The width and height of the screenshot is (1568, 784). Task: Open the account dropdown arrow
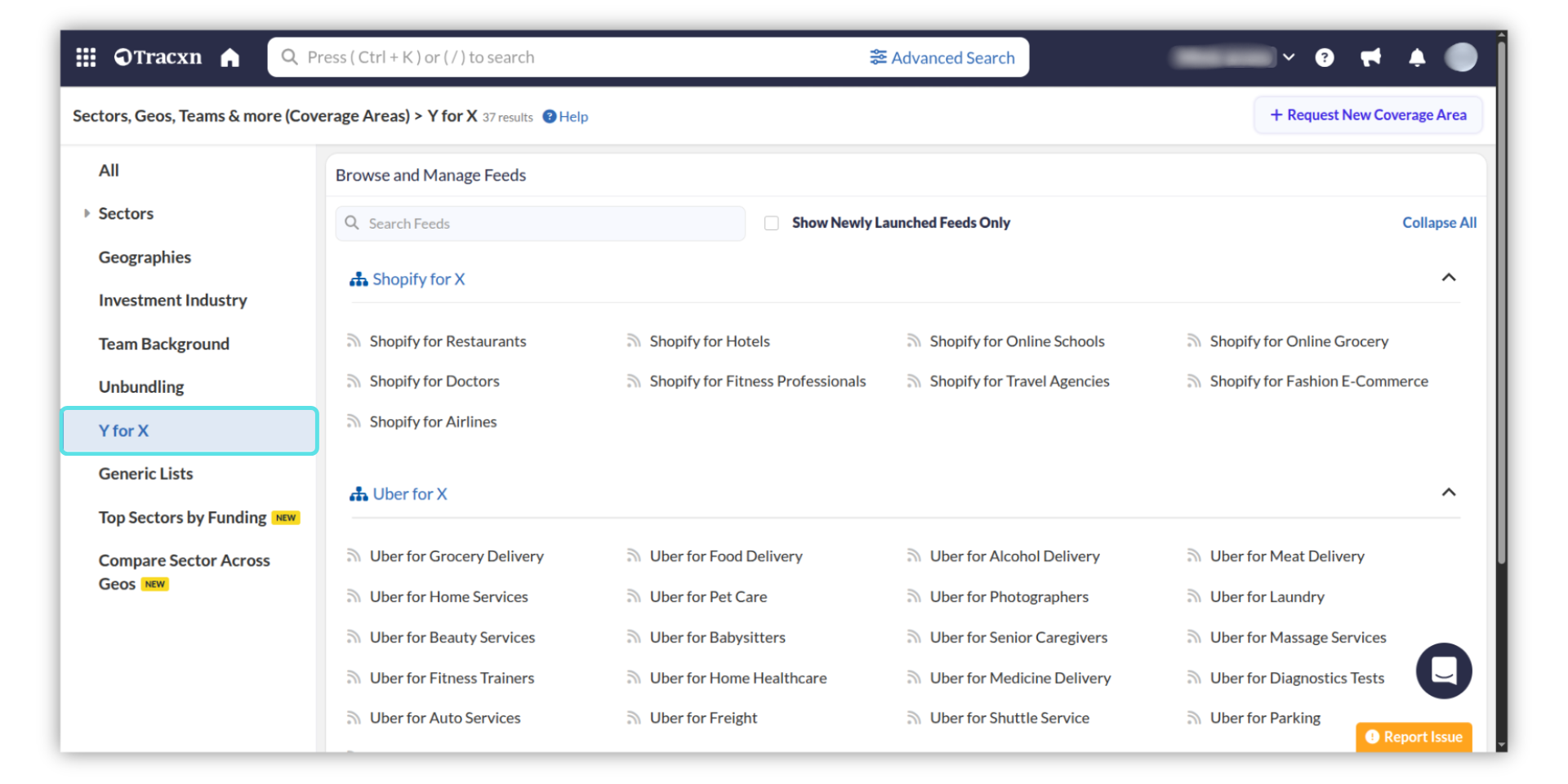pos(1289,57)
